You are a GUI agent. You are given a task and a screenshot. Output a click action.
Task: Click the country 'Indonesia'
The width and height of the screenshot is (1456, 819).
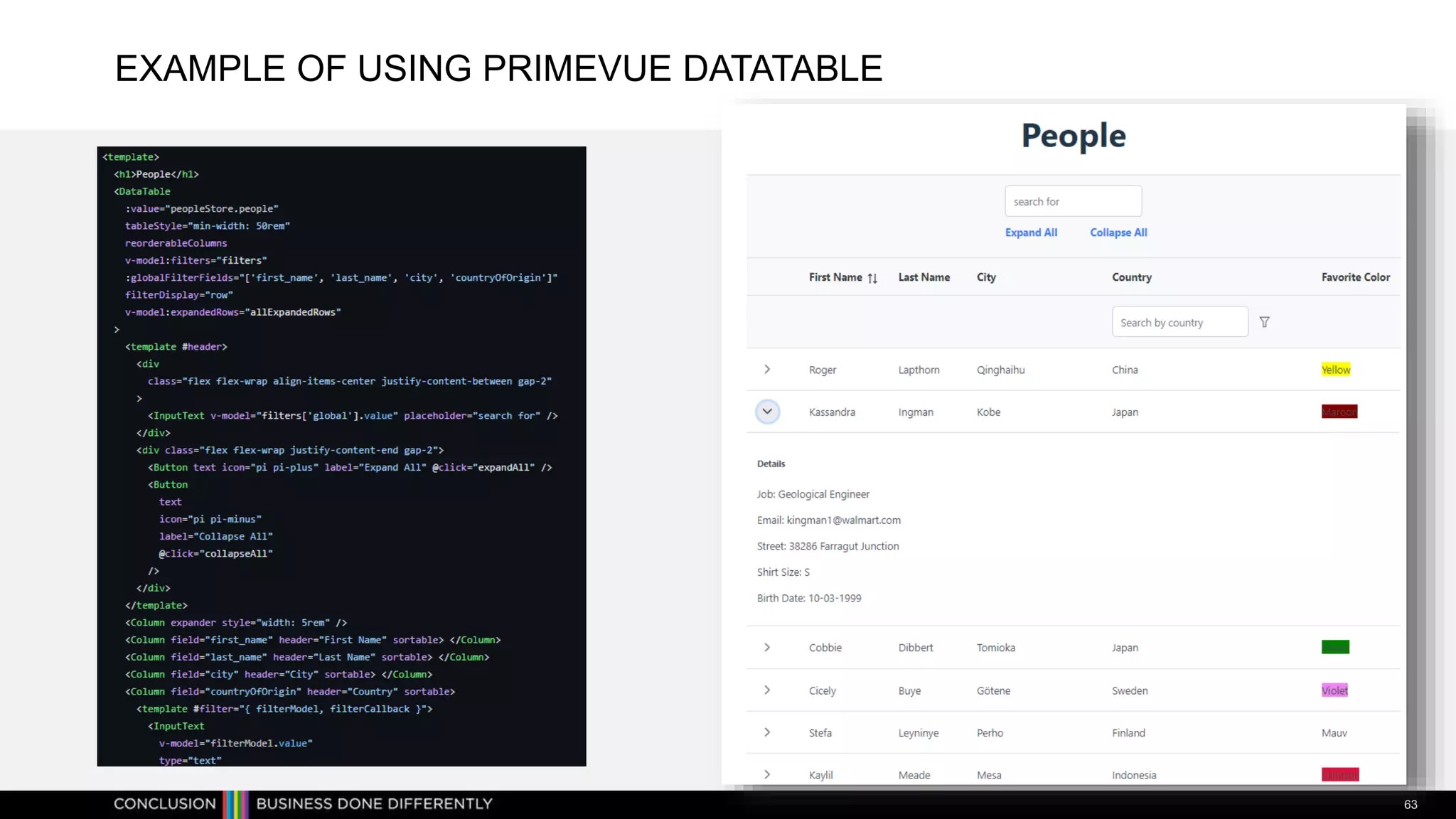[1134, 776]
